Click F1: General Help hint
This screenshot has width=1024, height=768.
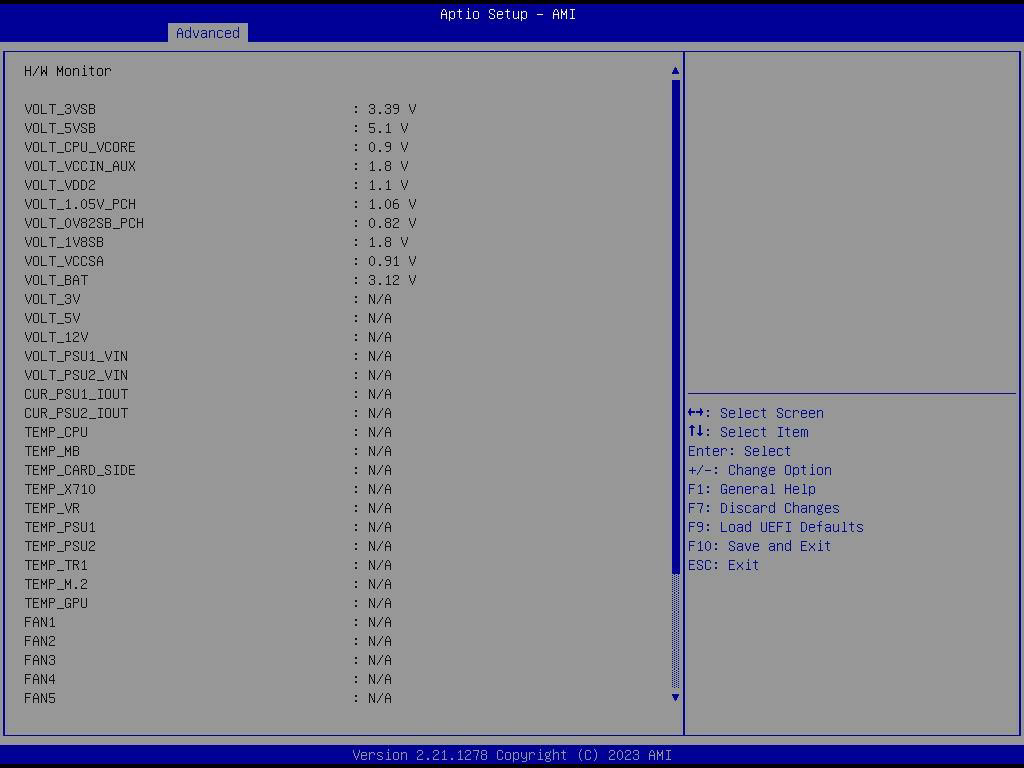click(x=751, y=489)
